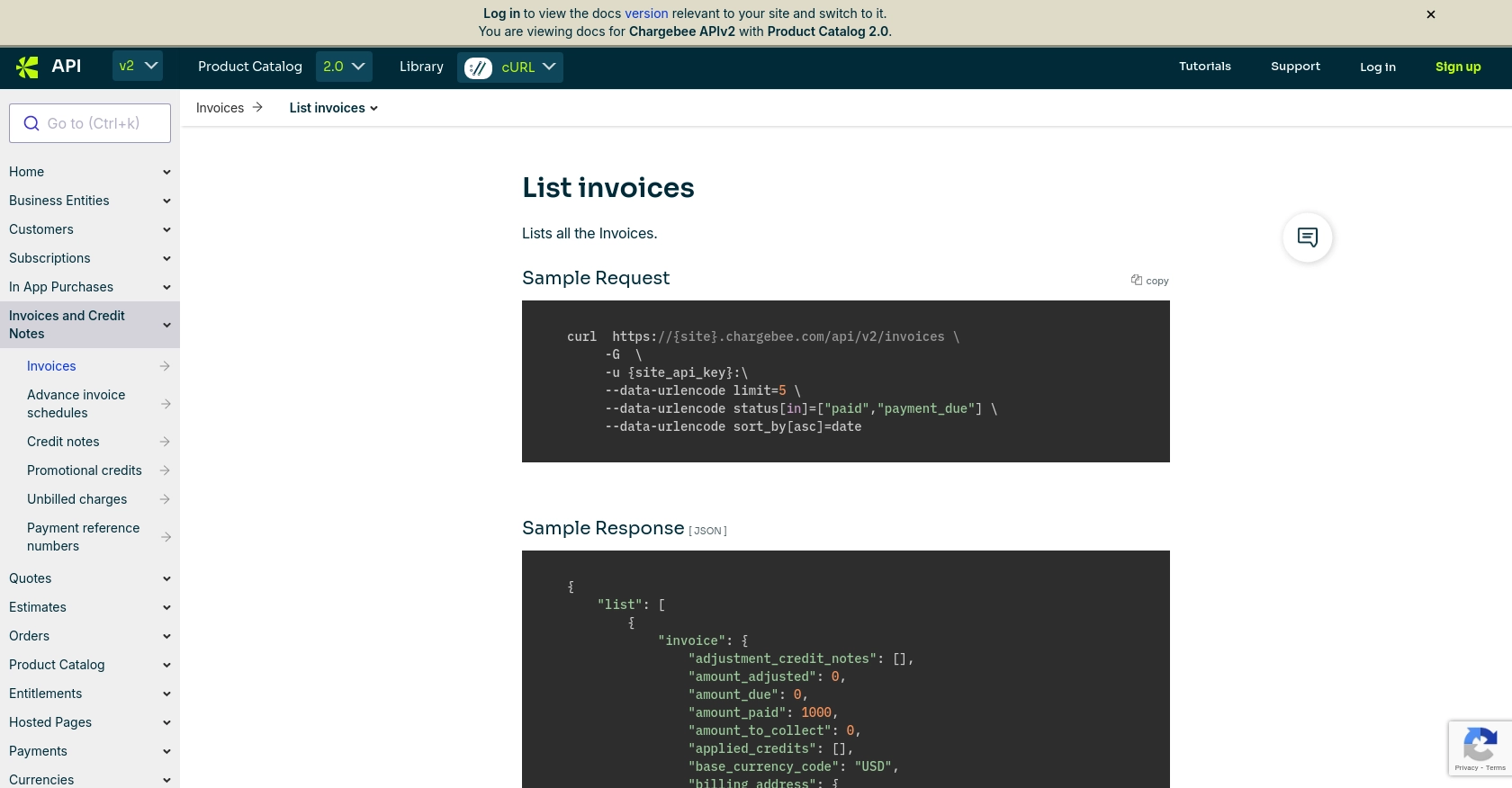
Task: Click arrow icon next to Invoices sidebar item
Action: [x=165, y=366]
